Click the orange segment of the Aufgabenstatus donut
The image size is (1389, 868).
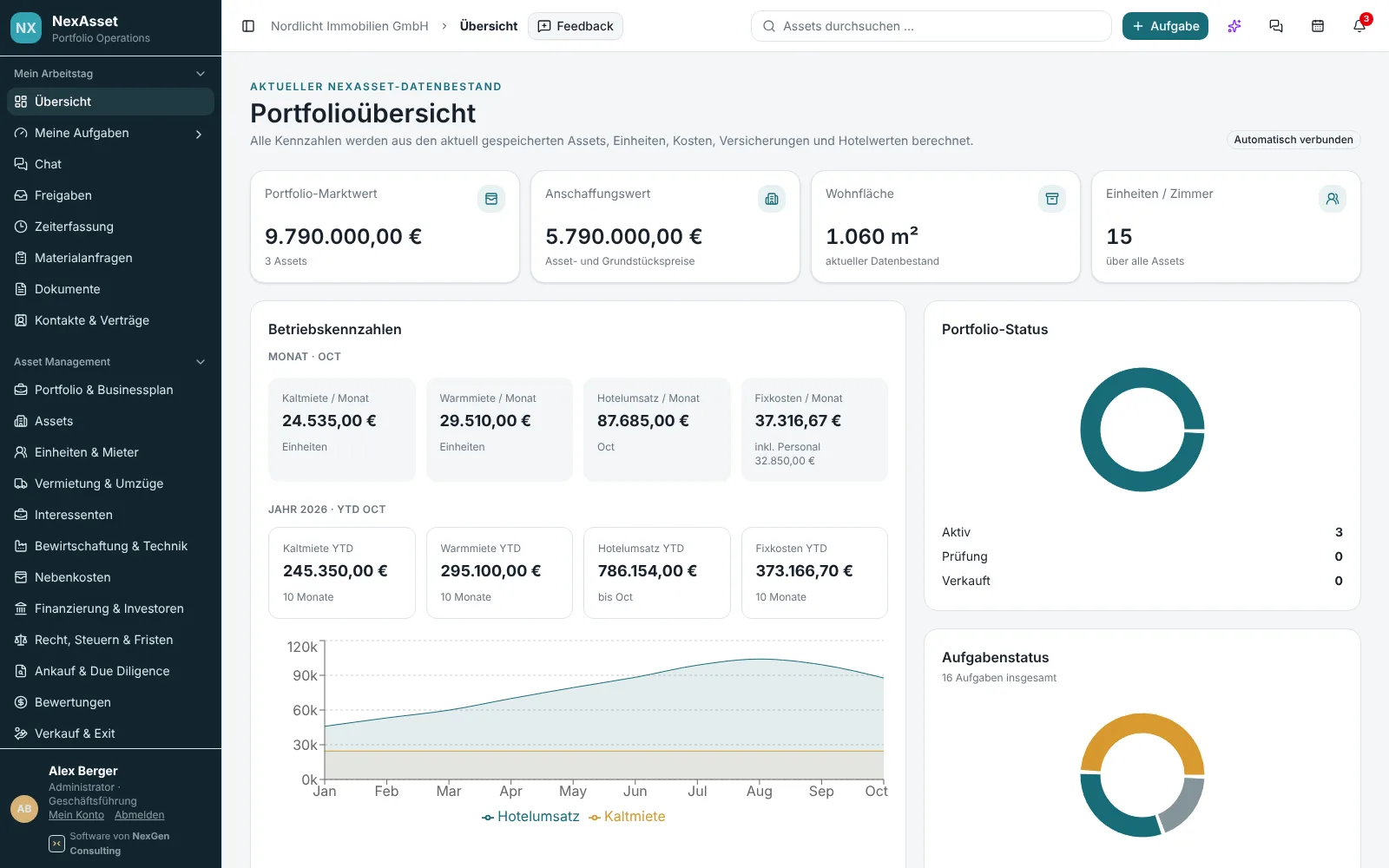(1142, 723)
